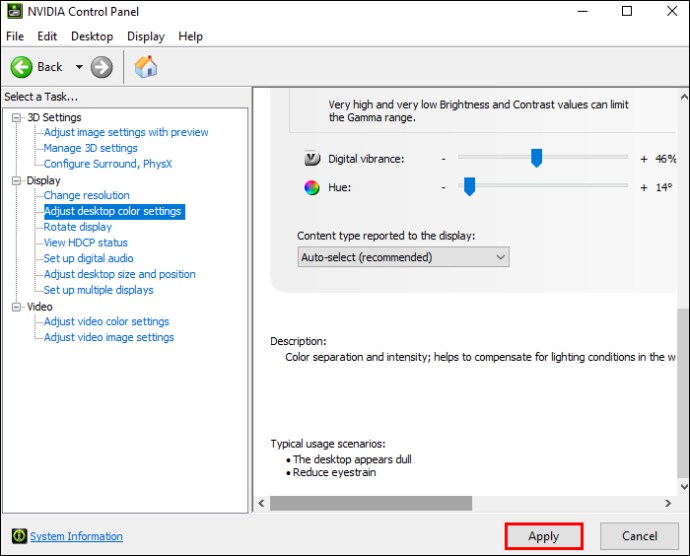Click the Cancel button
This screenshot has height=556, width=690.
[639, 536]
